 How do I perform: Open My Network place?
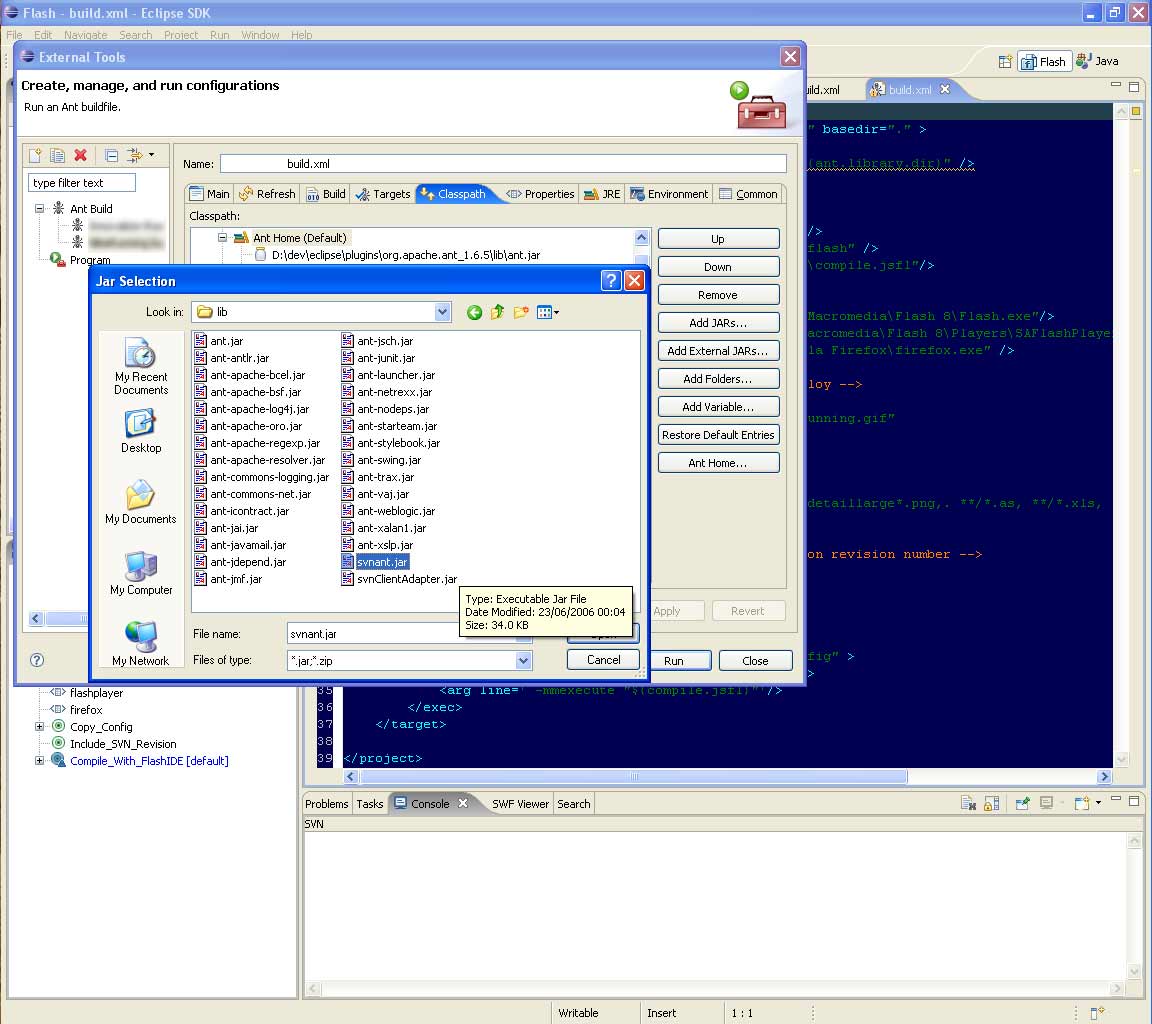[x=141, y=644]
